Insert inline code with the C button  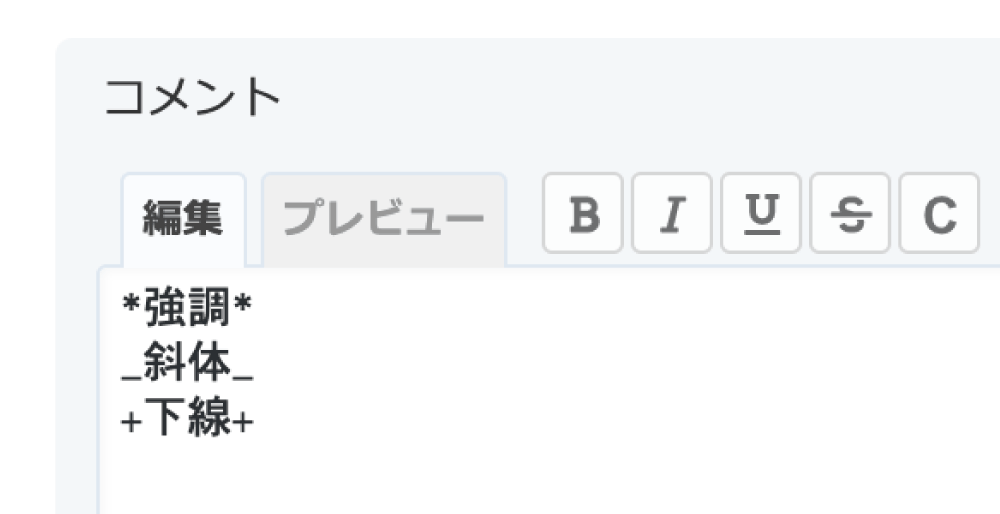tap(939, 213)
